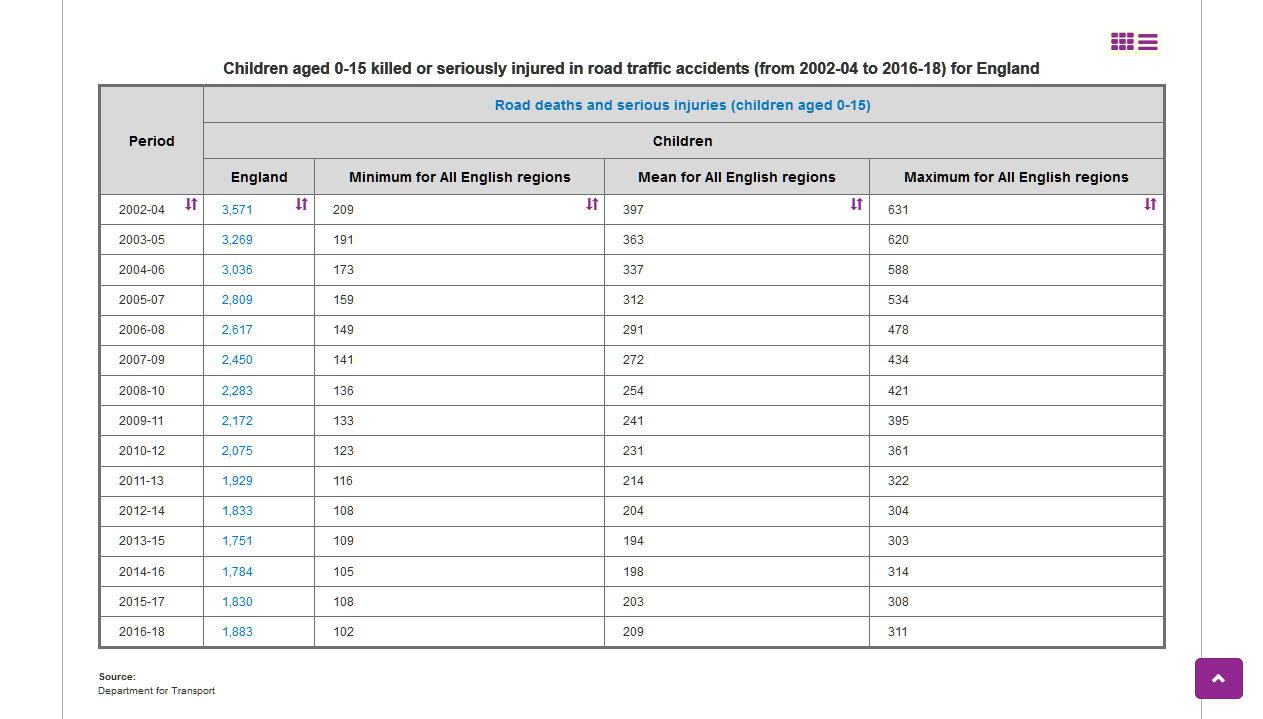Open the 2,450 England value link
This screenshot has height=719, width=1263.
coord(237,360)
